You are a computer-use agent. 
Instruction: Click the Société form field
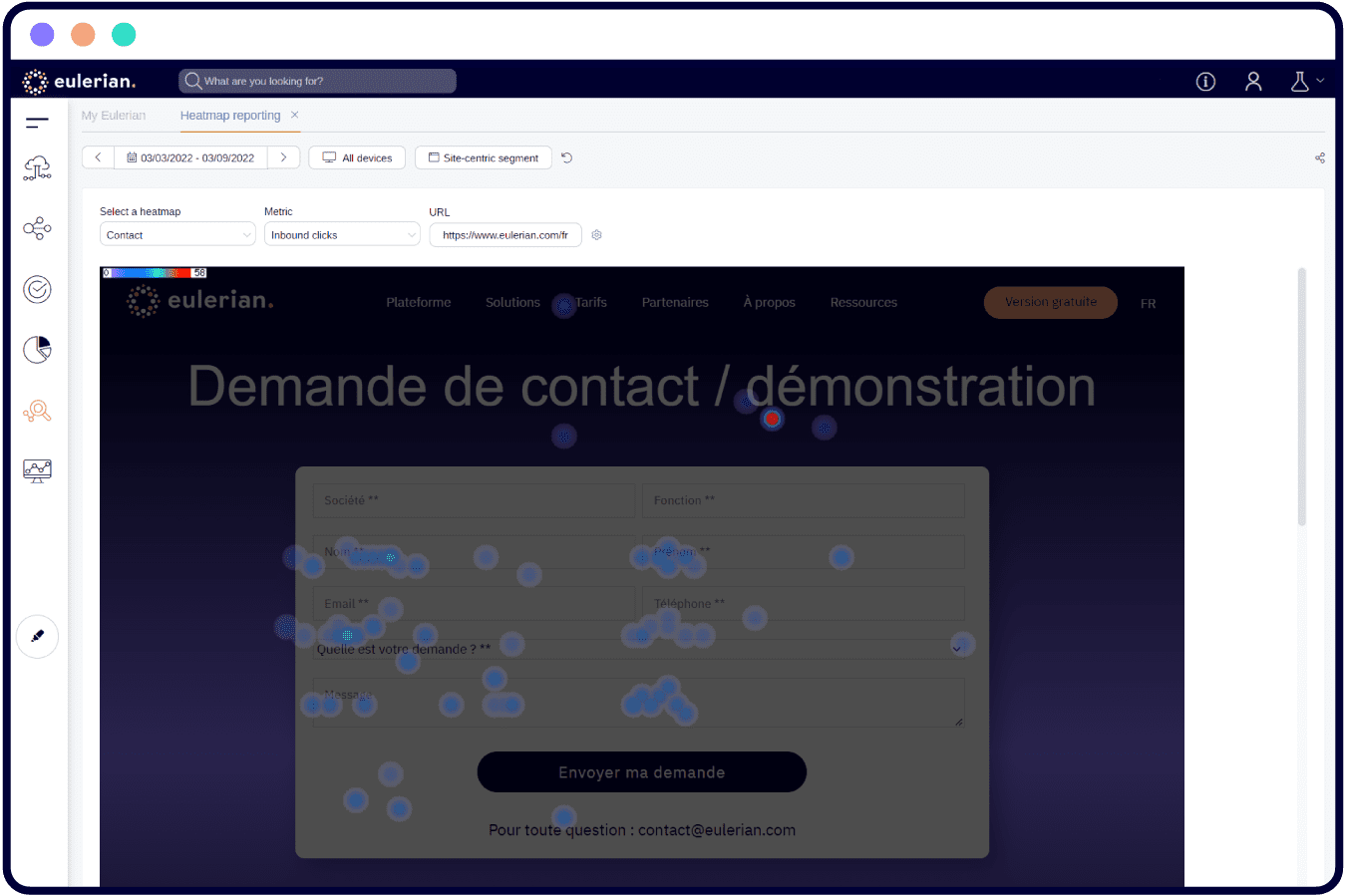click(x=474, y=500)
